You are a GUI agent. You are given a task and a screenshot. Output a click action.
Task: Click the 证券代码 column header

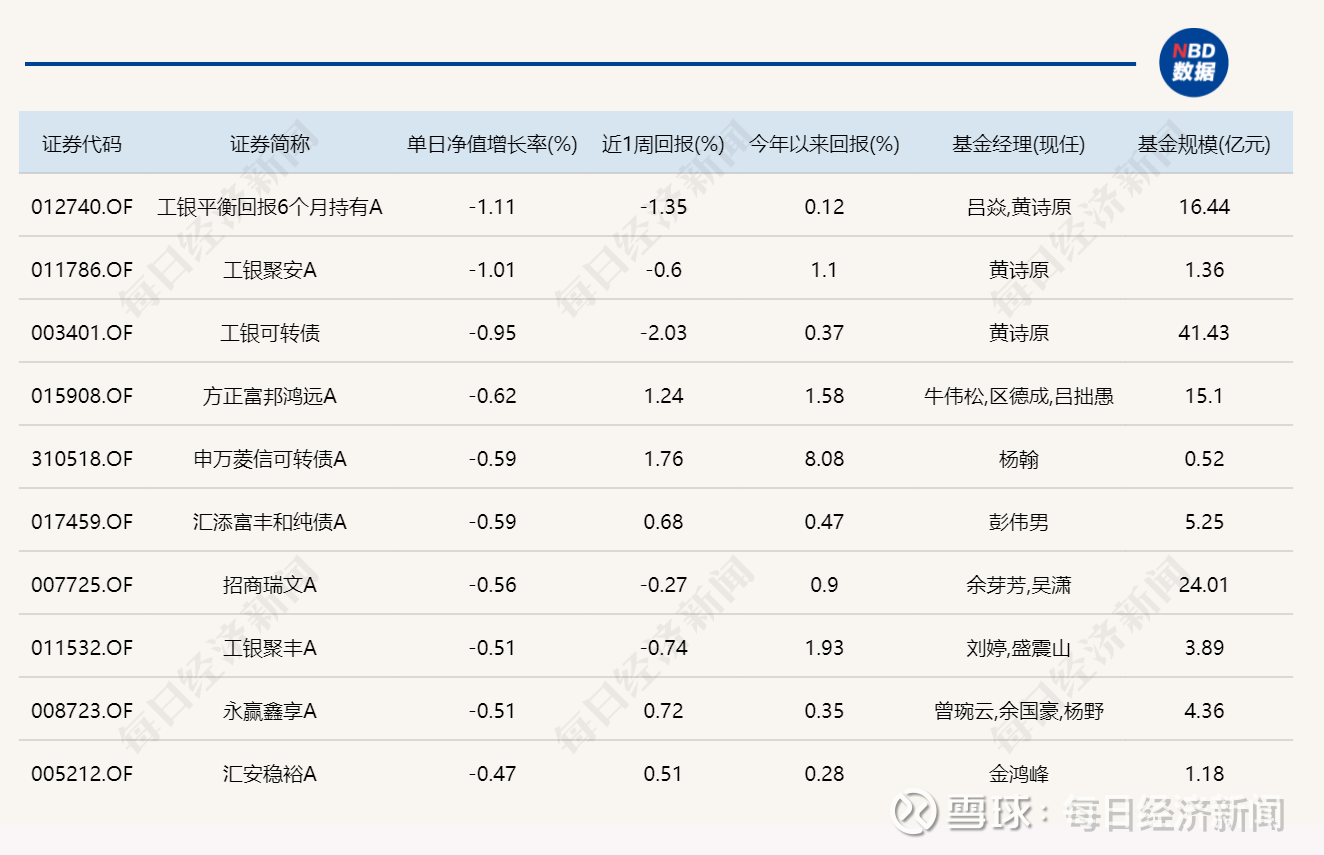point(82,144)
